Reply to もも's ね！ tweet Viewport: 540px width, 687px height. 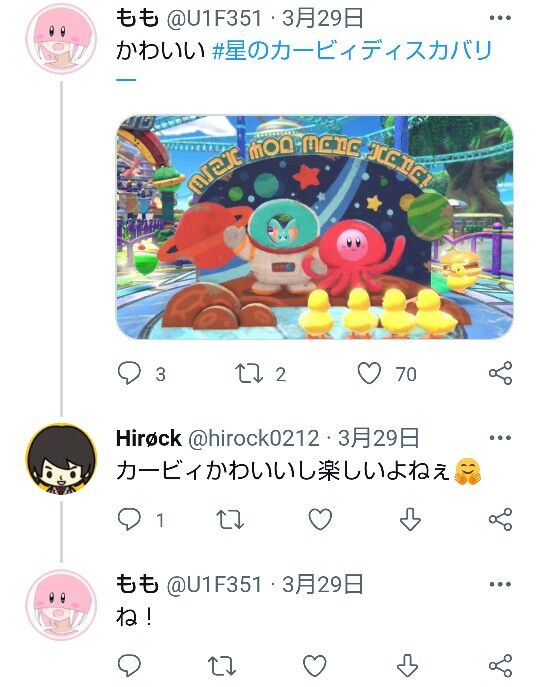[129, 666]
